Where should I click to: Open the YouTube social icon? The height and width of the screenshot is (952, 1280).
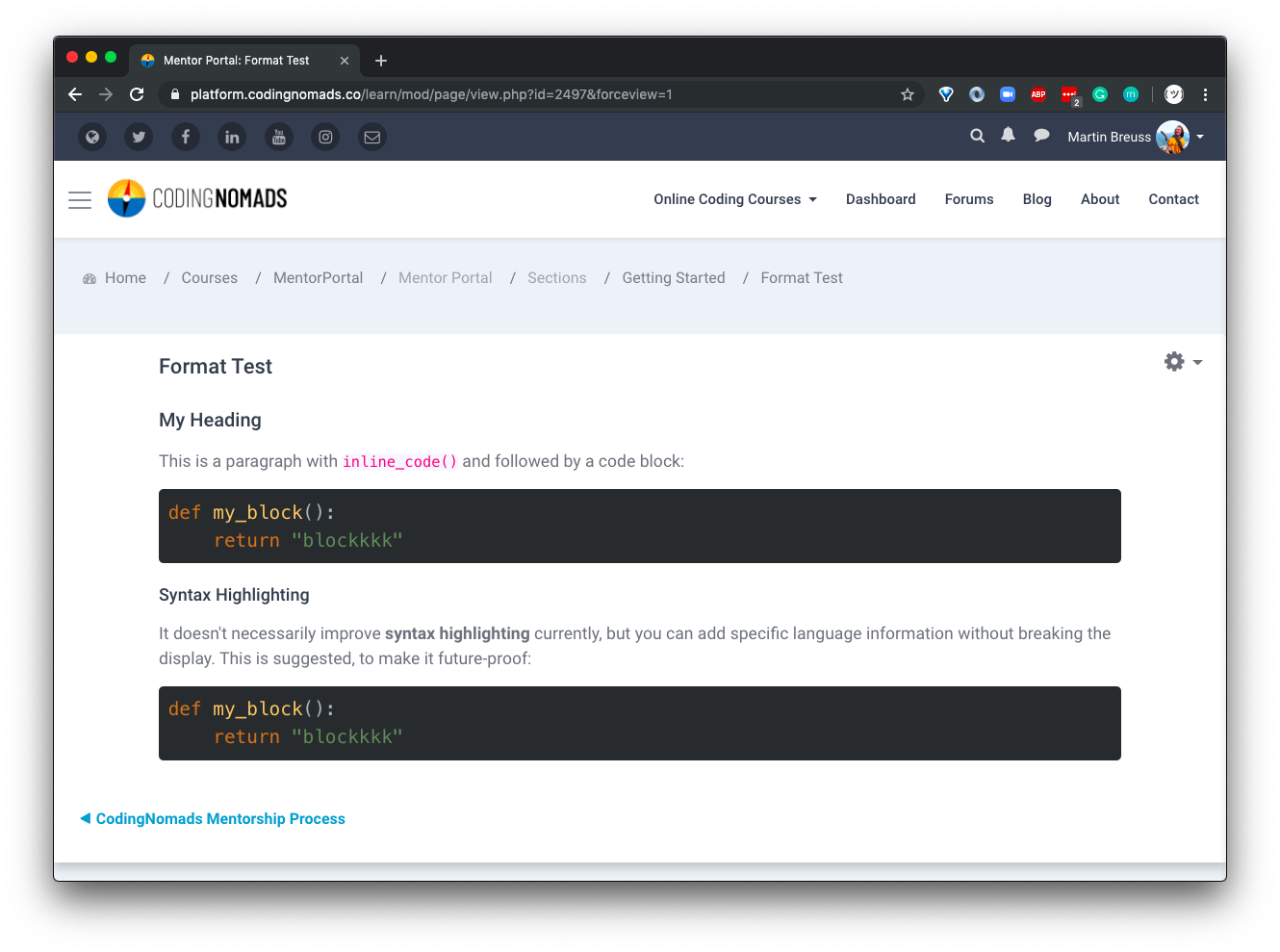(279, 137)
